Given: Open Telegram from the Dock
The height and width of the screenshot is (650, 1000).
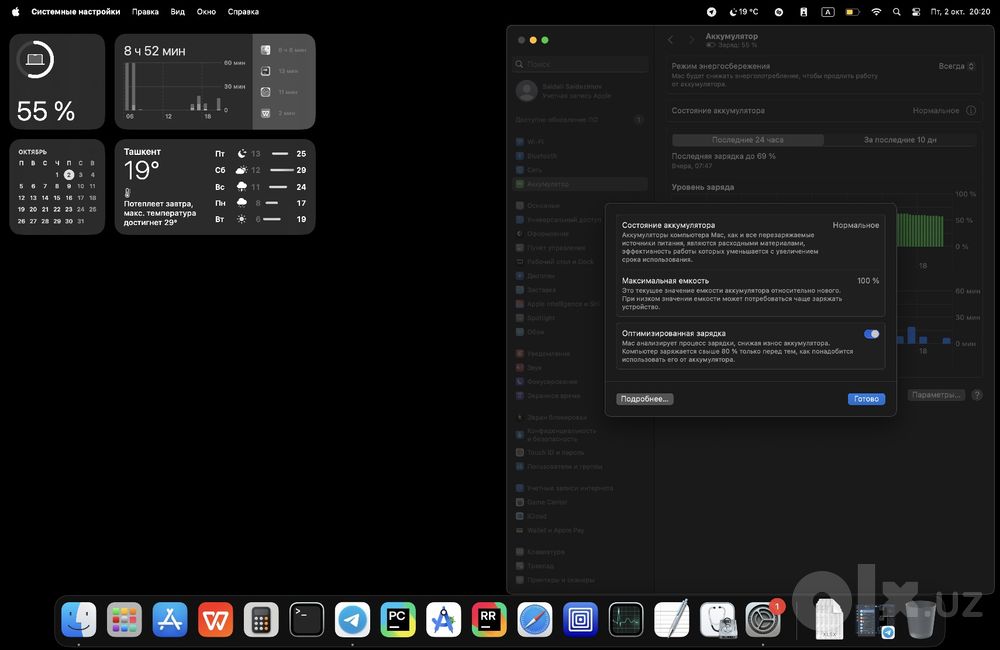Looking at the screenshot, I should (353, 619).
